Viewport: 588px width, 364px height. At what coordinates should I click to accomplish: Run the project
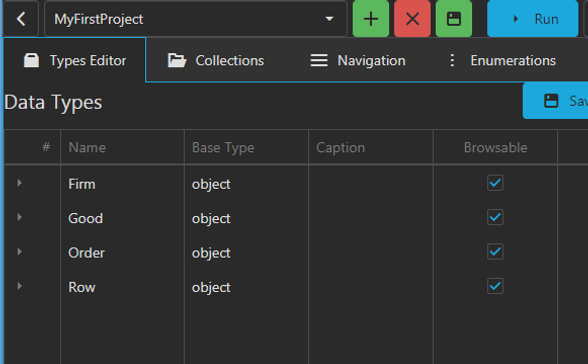[532, 19]
